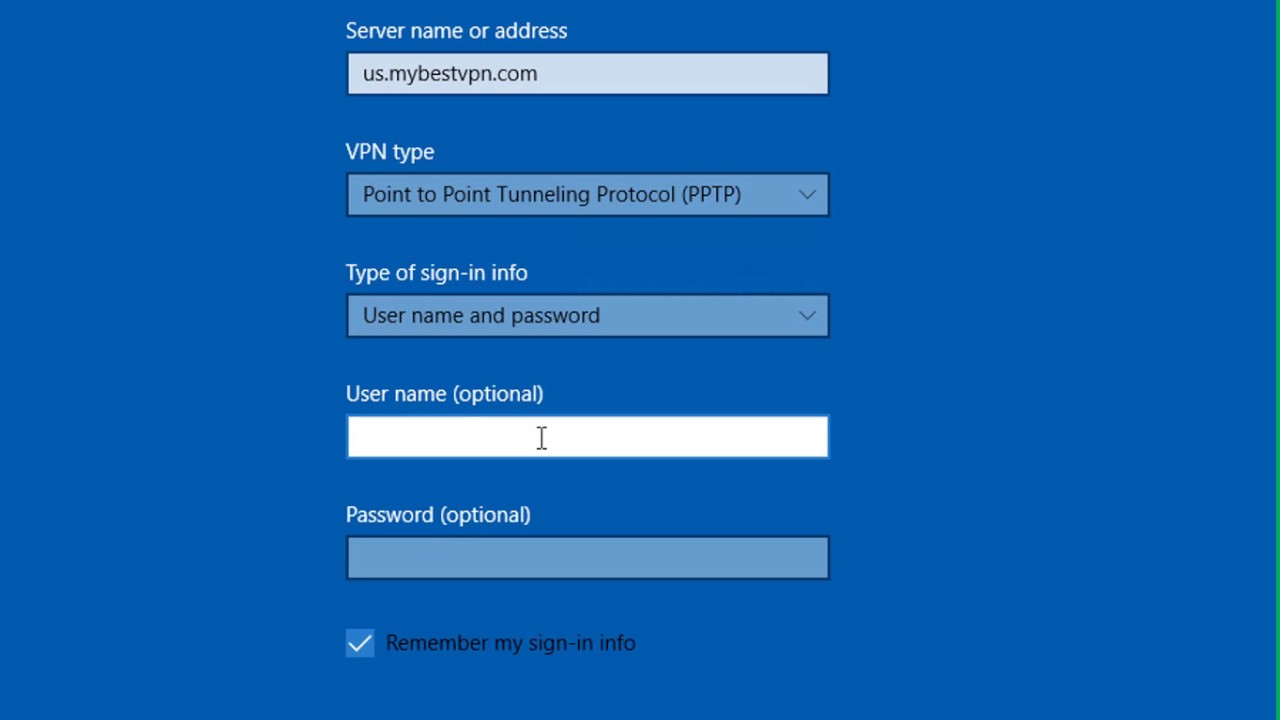Click the "User name and password" selection text
This screenshot has height=720, width=1280.
tap(481, 316)
